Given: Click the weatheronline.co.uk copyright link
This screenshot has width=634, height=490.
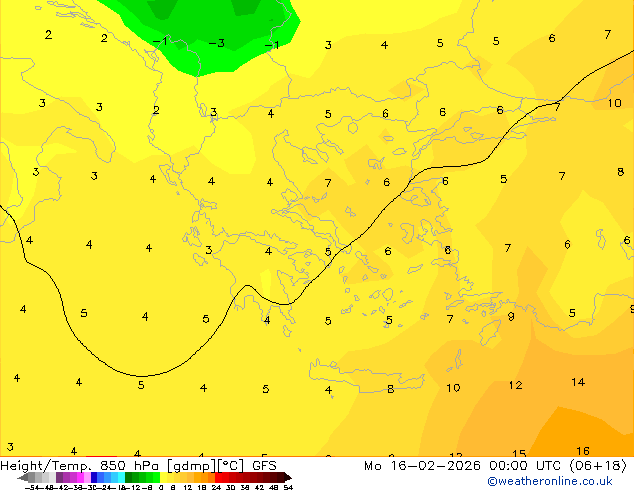Looking at the screenshot, I should (550, 481).
